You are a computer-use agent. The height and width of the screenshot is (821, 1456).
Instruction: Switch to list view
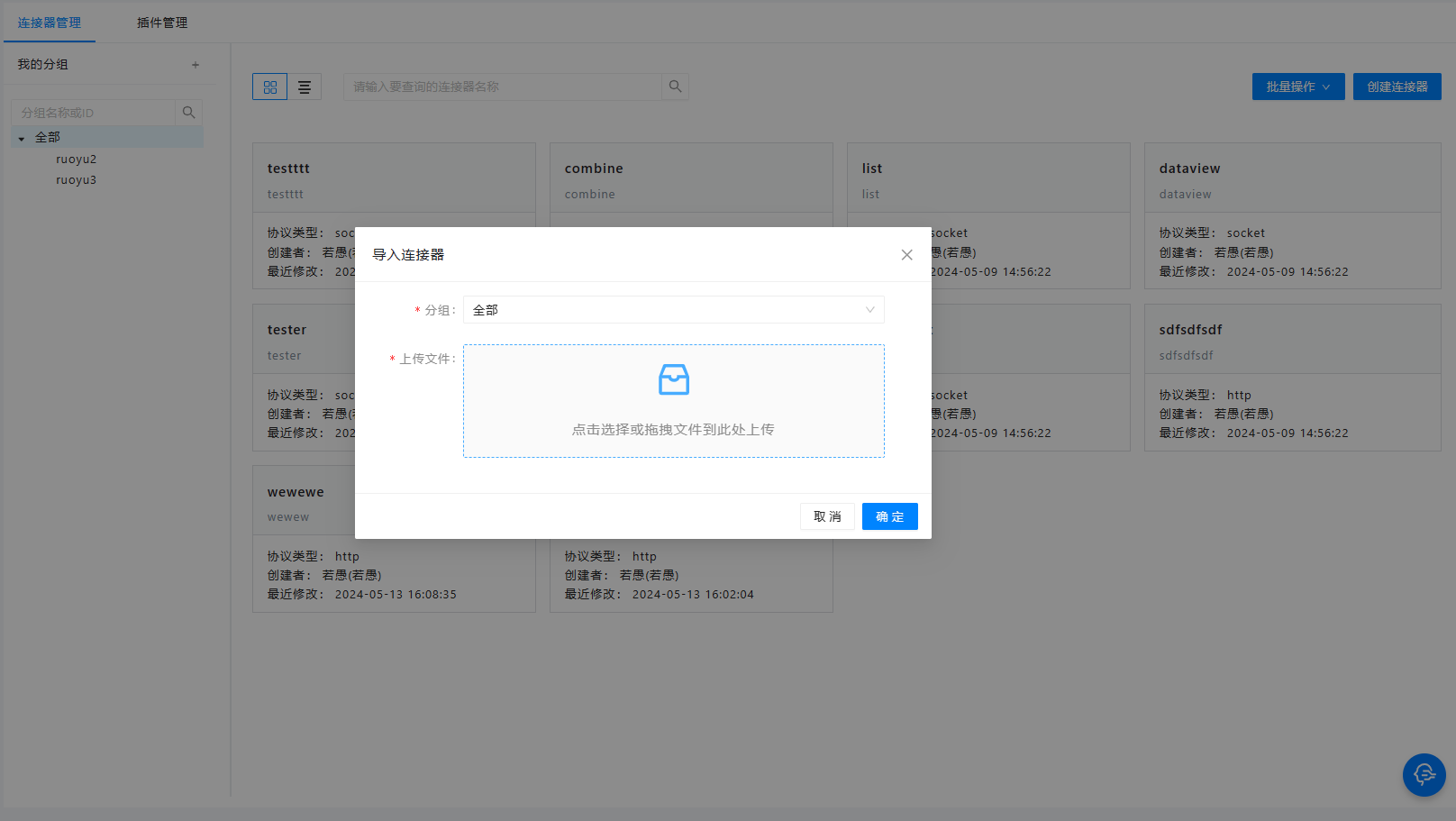305,87
